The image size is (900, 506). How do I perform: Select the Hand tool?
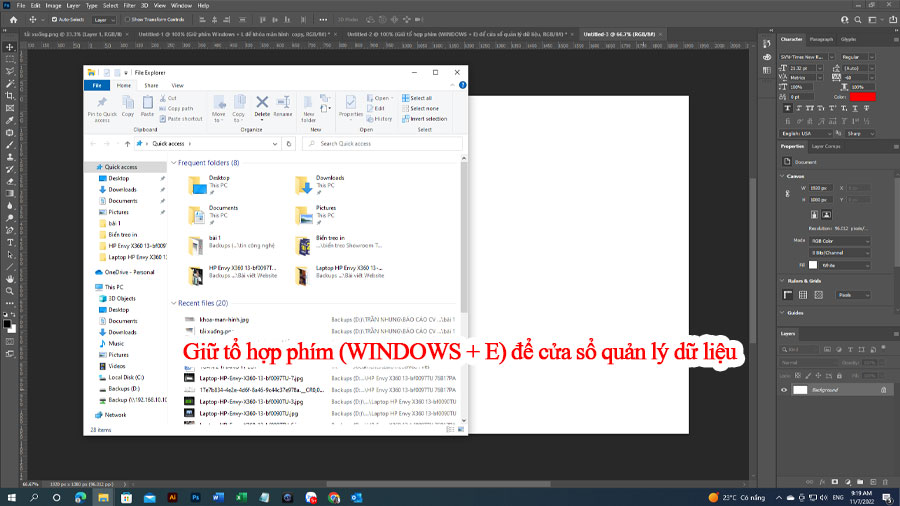click(10, 279)
